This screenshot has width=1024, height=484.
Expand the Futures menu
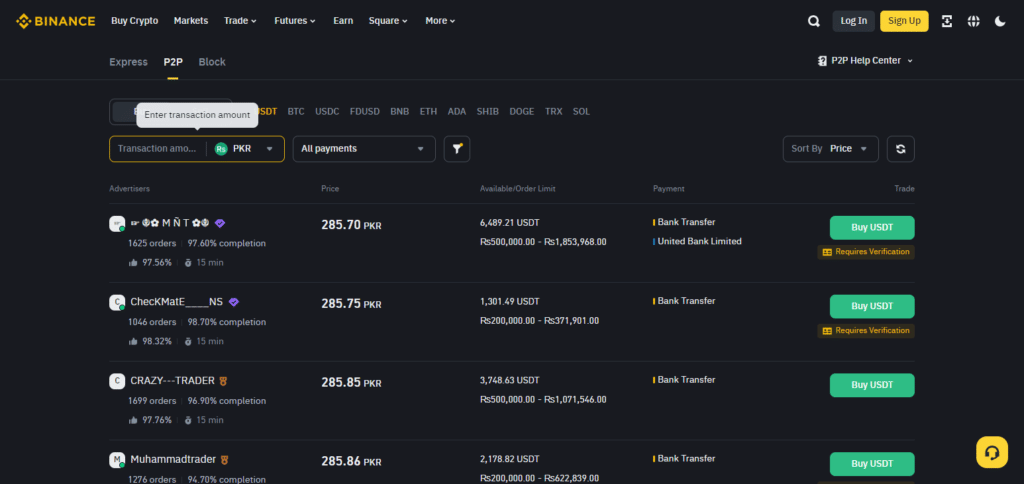pyautogui.click(x=295, y=21)
